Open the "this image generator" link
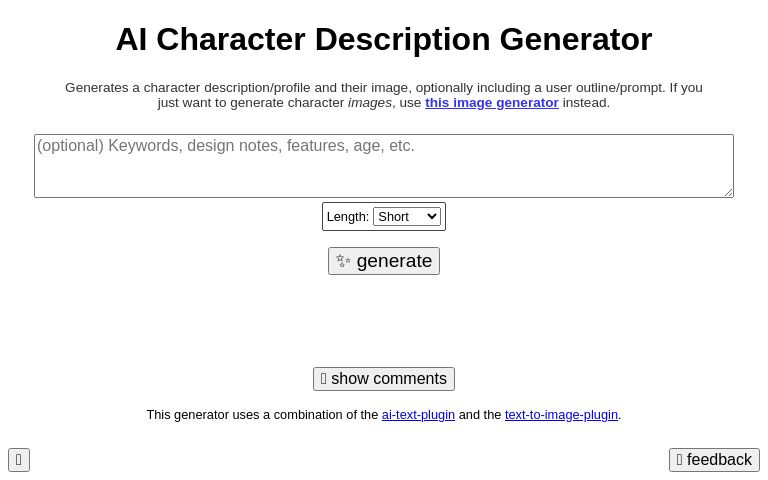 tap(491, 103)
